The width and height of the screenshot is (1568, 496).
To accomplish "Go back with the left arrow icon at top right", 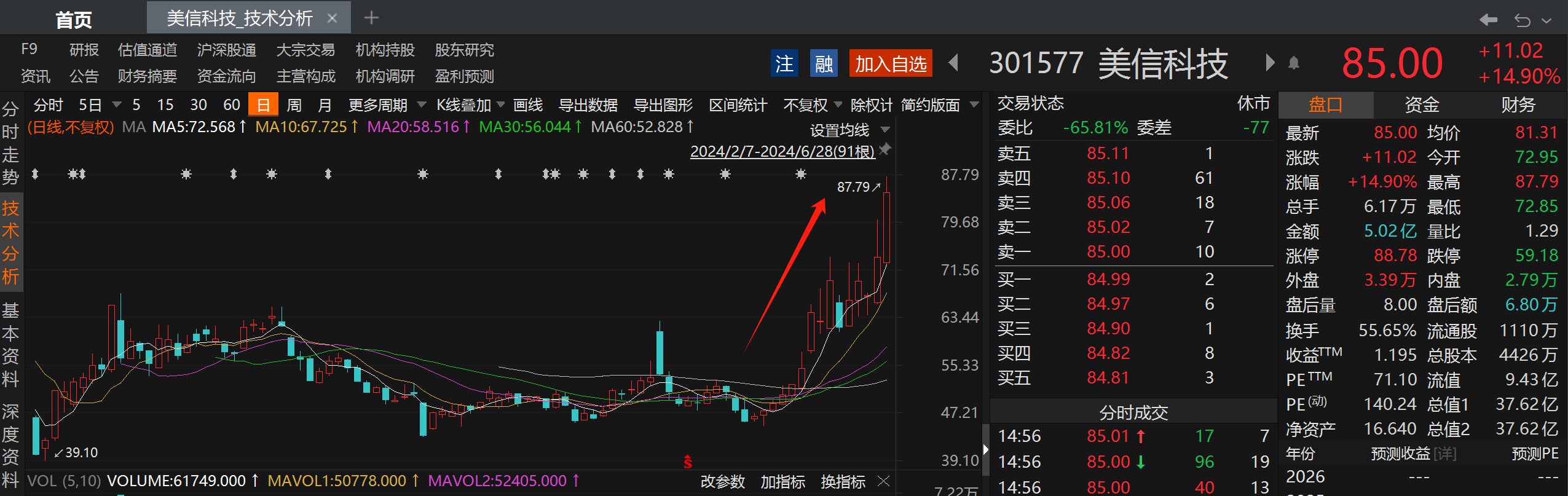I will (x=1488, y=20).
